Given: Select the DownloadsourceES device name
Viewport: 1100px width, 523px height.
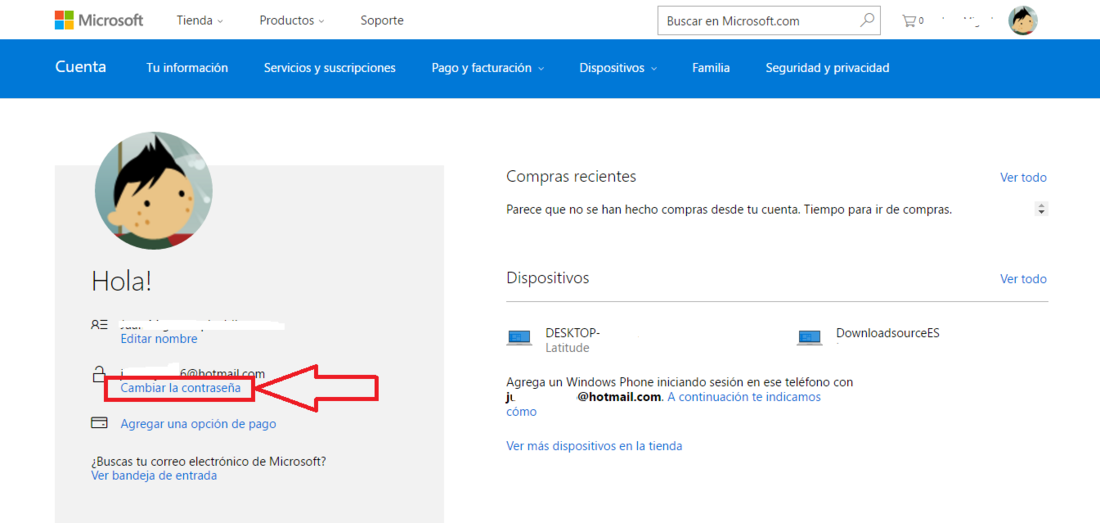Looking at the screenshot, I should coord(887,333).
